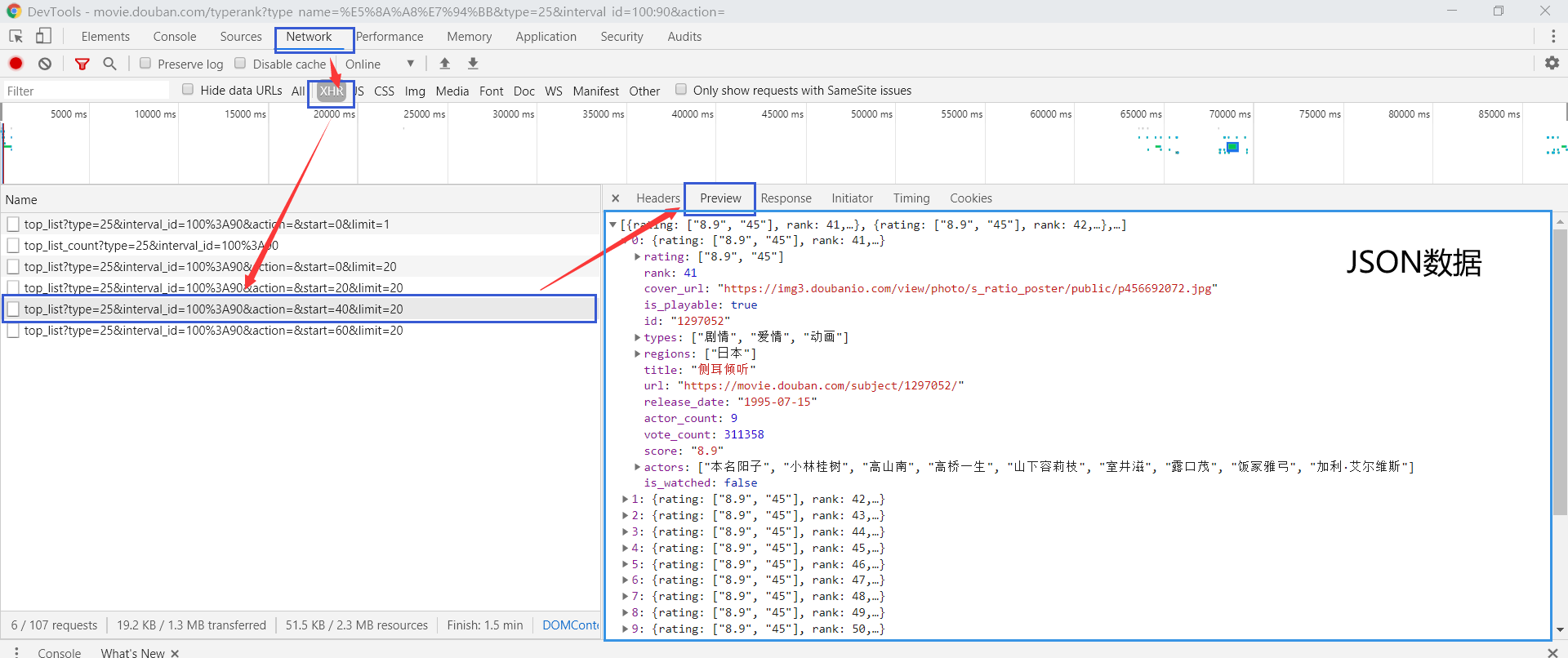Image resolution: width=1568 pixels, height=658 pixels.
Task: Open the Response tab of the request
Action: pos(786,198)
